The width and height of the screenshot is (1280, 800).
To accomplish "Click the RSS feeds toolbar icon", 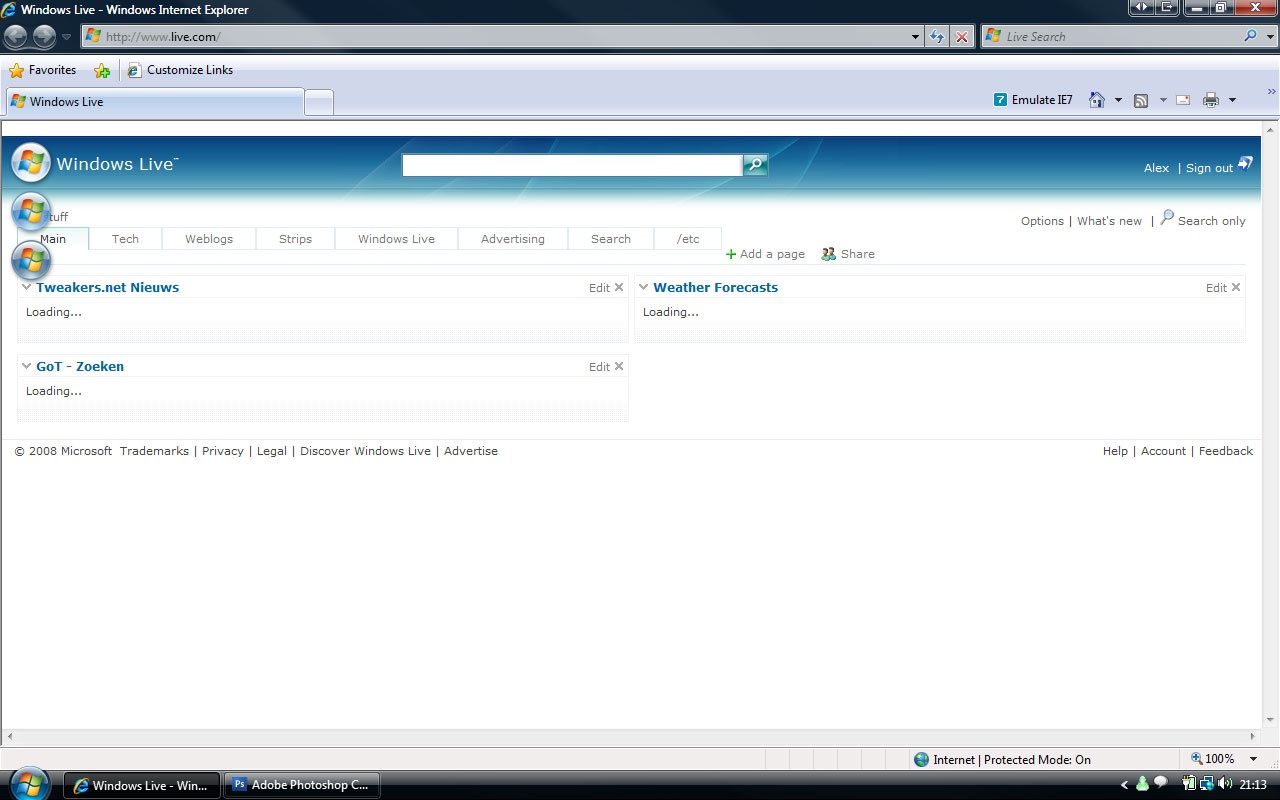I will point(1141,100).
